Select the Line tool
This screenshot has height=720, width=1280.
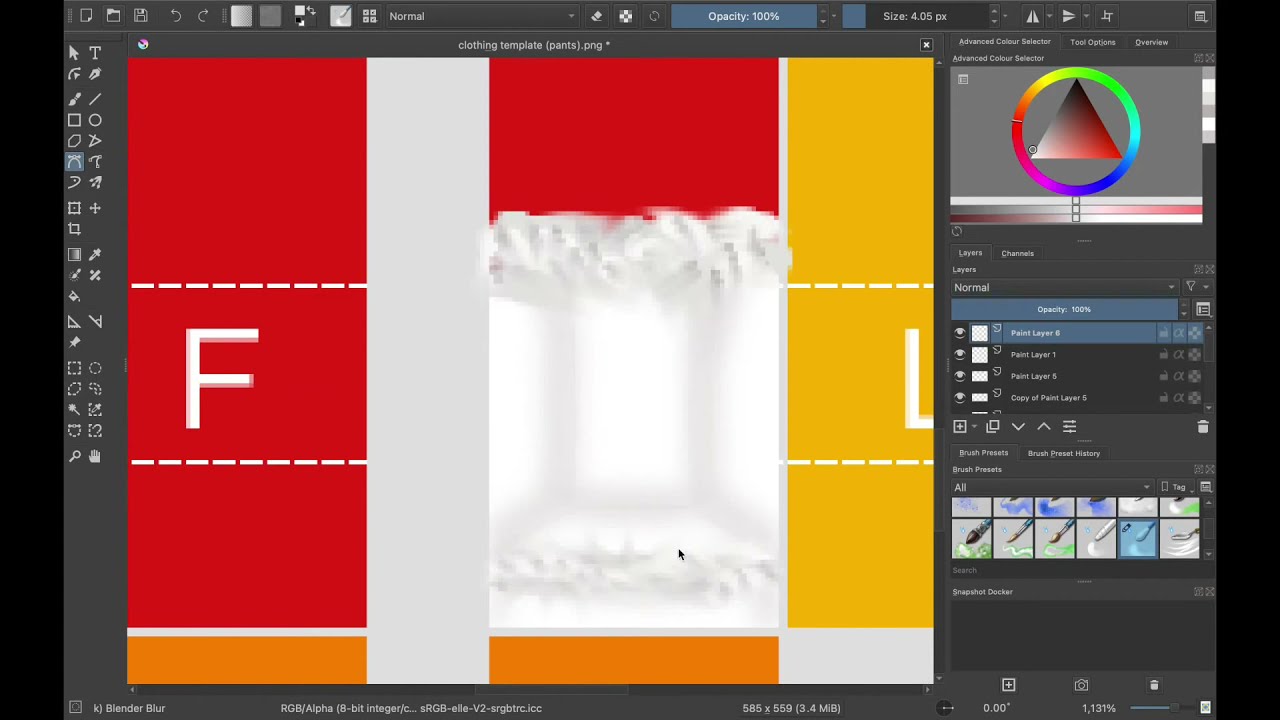(x=95, y=99)
